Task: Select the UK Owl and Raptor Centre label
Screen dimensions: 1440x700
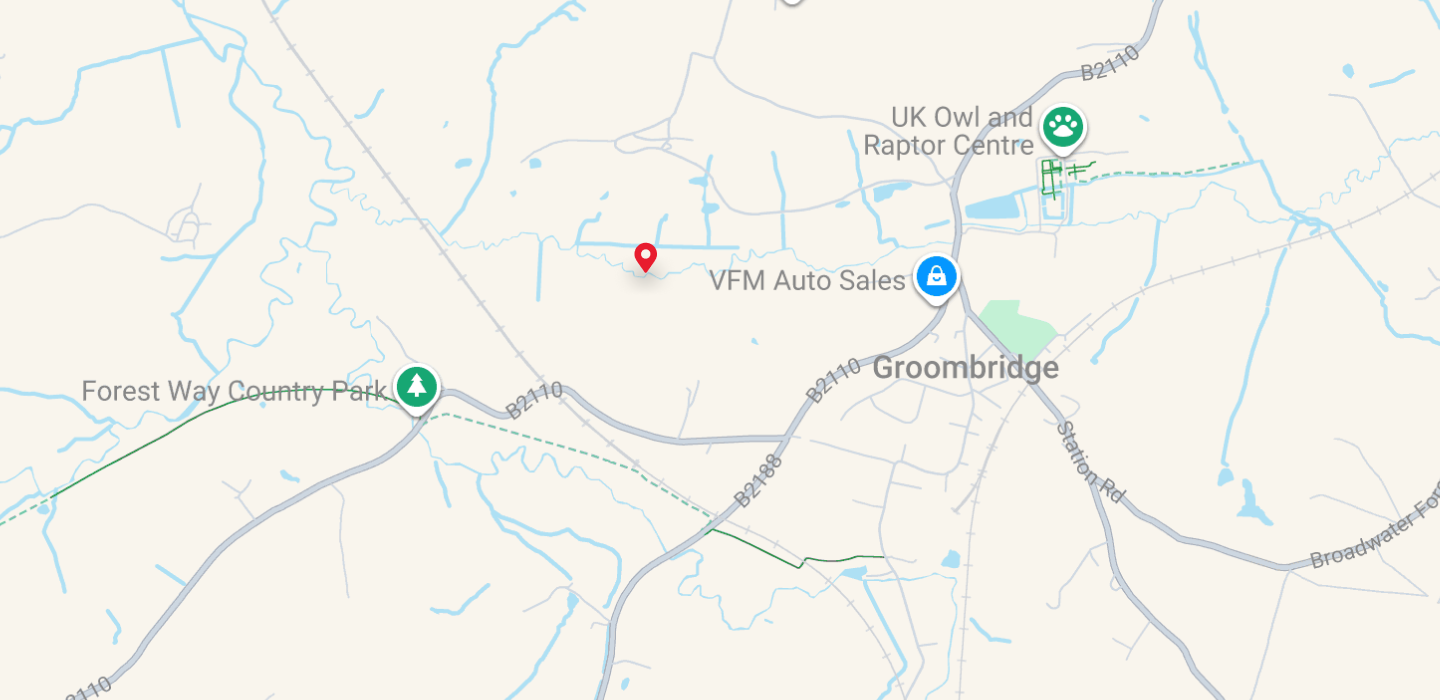Action: coord(948,132)
